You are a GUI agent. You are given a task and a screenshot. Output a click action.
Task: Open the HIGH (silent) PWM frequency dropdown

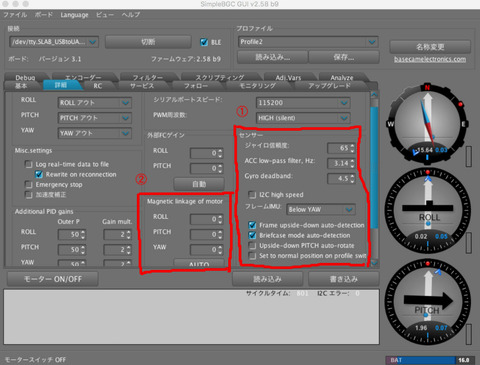point(303,118)
